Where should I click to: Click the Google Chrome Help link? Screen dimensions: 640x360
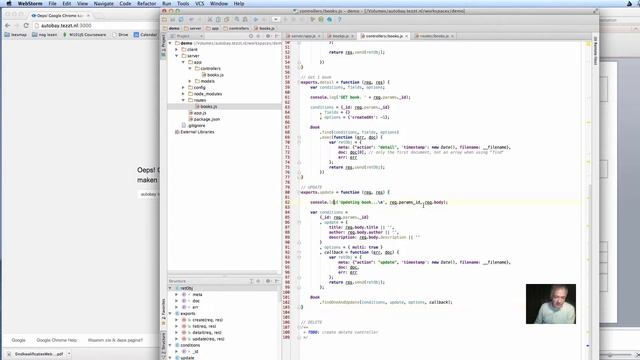57,340
